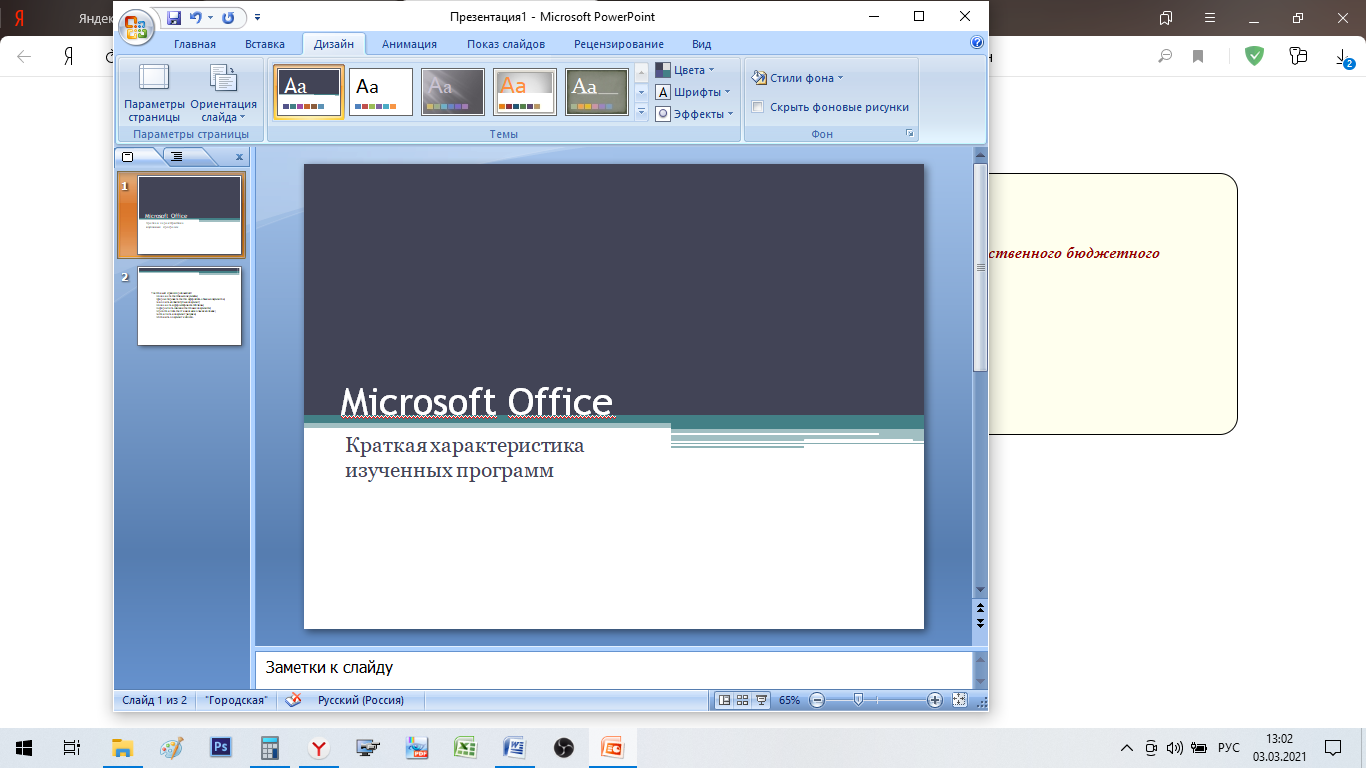The height and width of the screenshot is (768, 1366).
Task: Open Word from the taskbar
Action: (x=514, y=747)
